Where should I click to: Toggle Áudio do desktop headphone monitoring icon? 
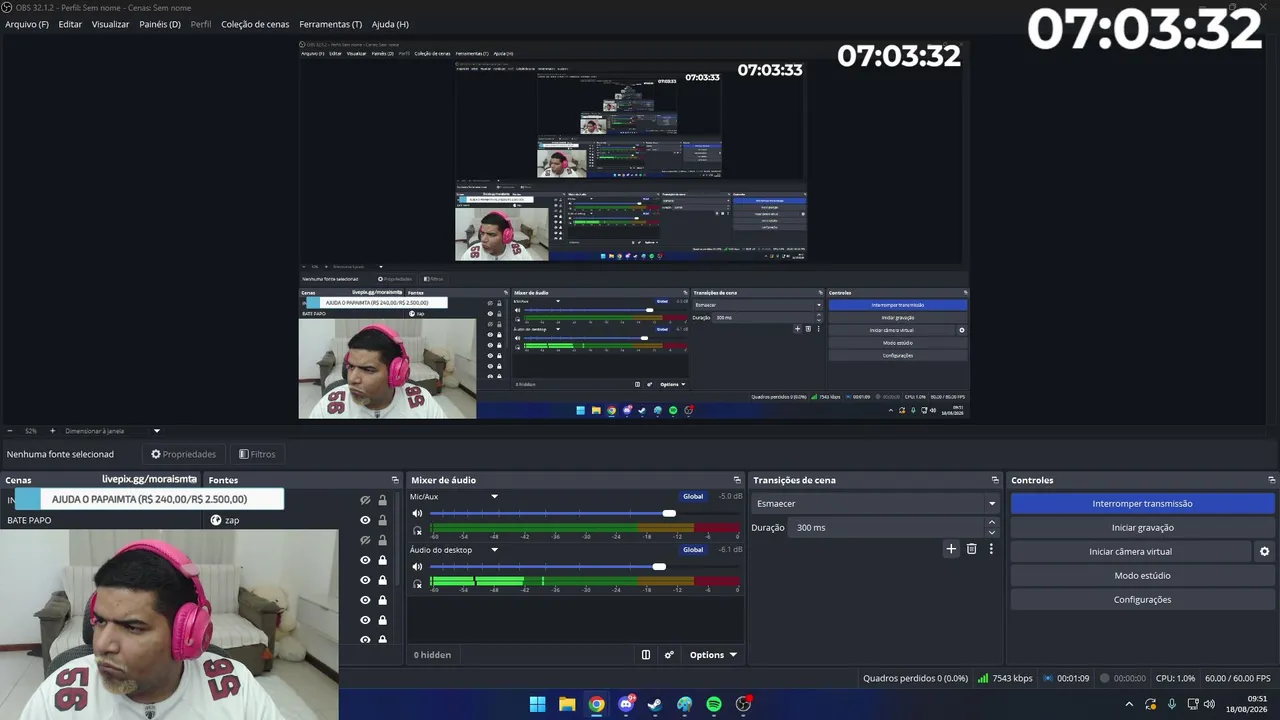pyautogui.click(x=418, y=584)
